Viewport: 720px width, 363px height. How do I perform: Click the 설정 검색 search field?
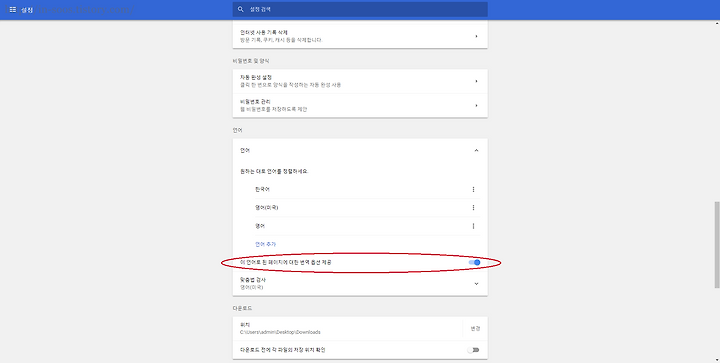(360, 9)
